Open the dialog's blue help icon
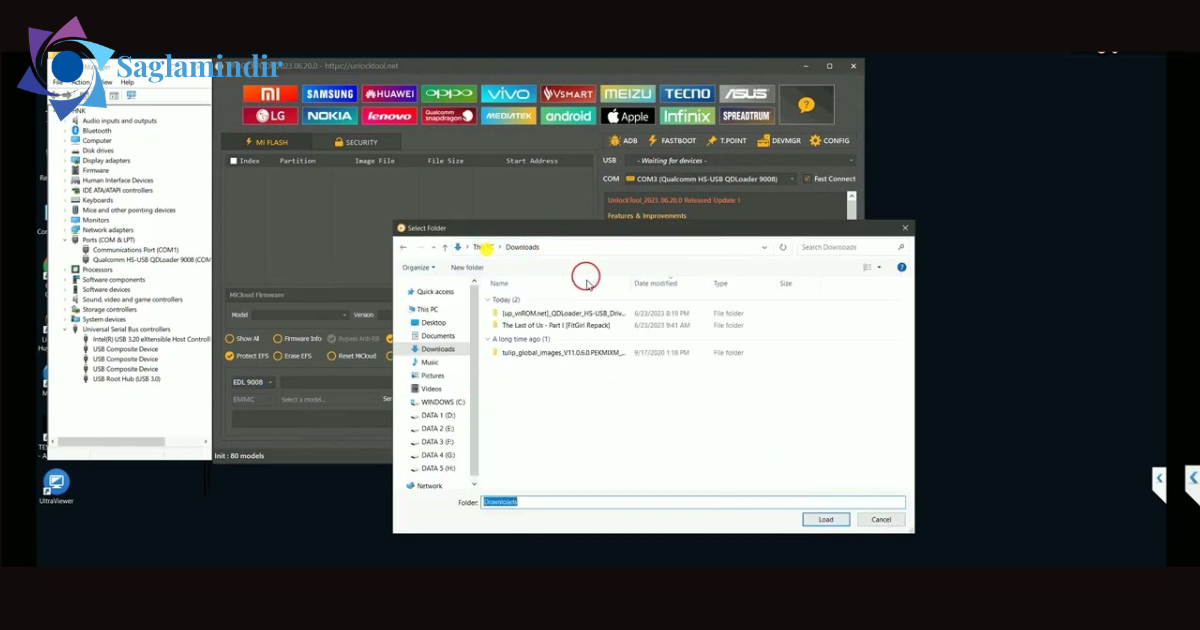This screenshot has width=1200, height=630. pyautogui.click(x=902, y=268)
